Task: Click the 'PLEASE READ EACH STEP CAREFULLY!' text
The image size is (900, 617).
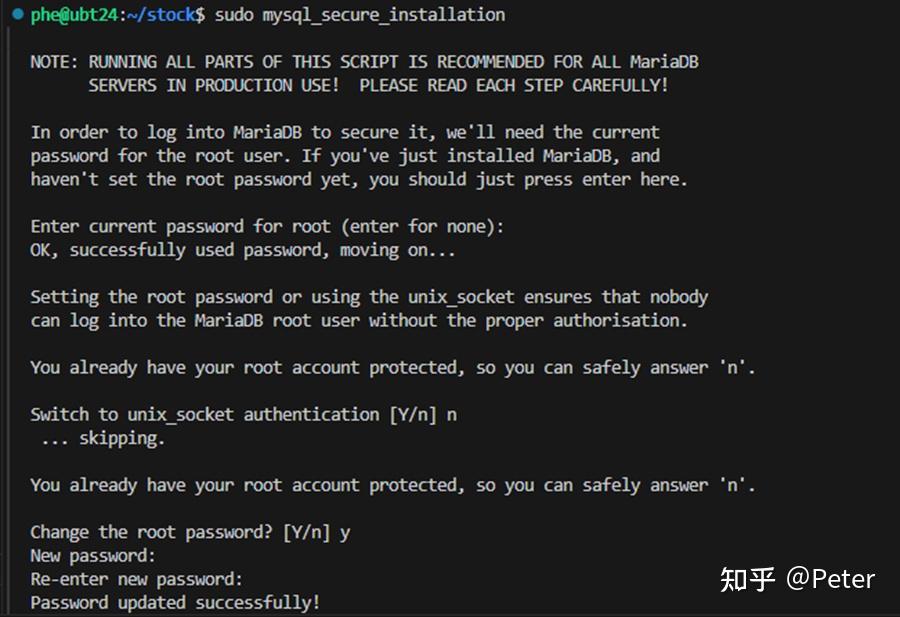Action: (514, 86)
